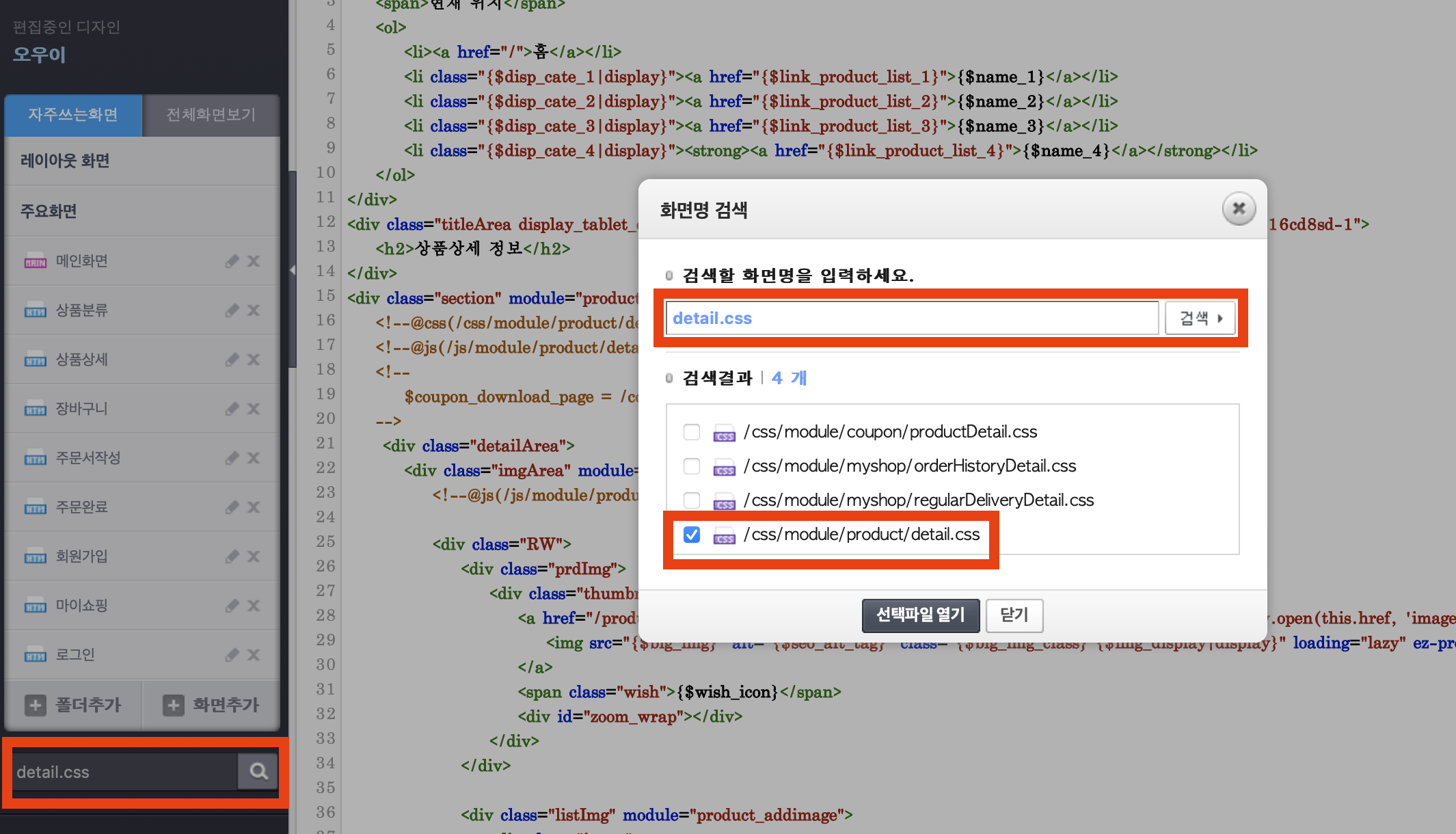Click the magnifier icon beside the sidebar search
This screenshot has height=834, width=1456.
tap(258, 772)
